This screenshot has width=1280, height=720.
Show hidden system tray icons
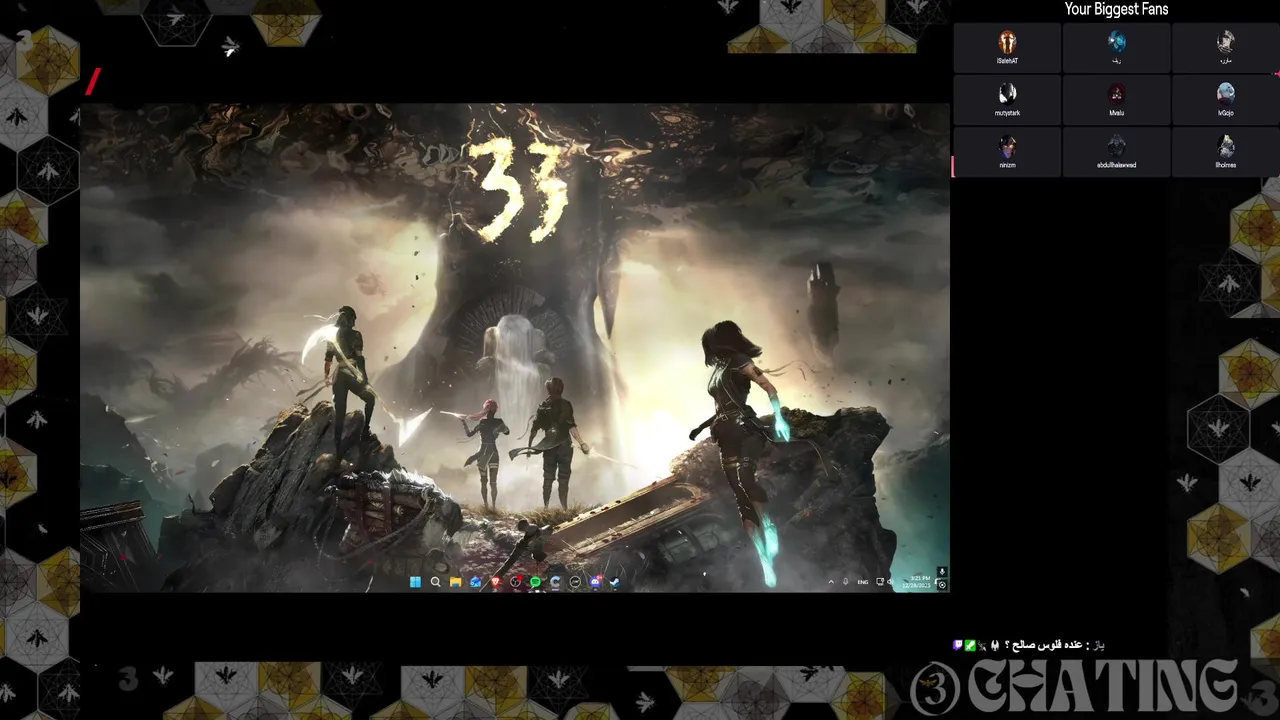point(831,582)
